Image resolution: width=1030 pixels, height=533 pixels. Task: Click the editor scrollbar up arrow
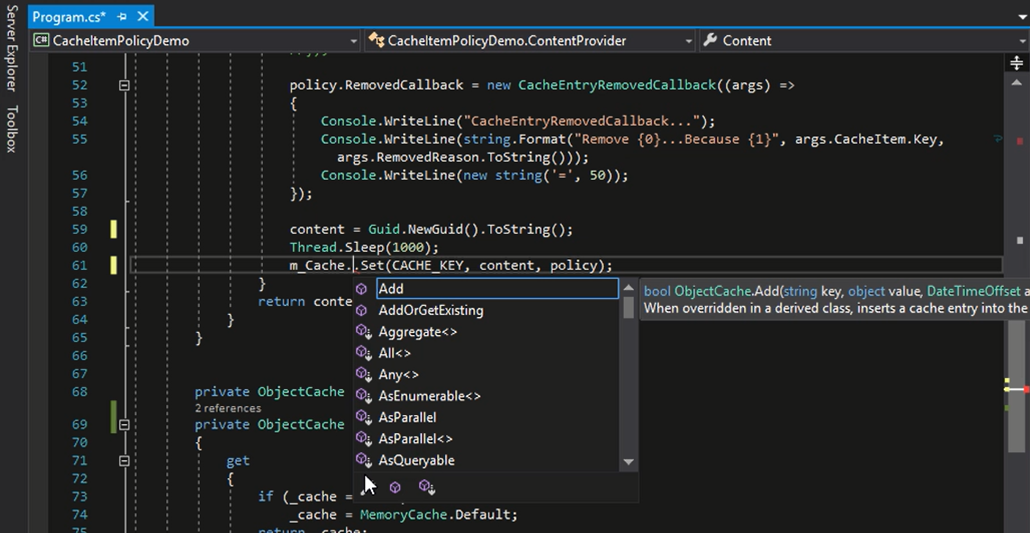(1016, 81)
